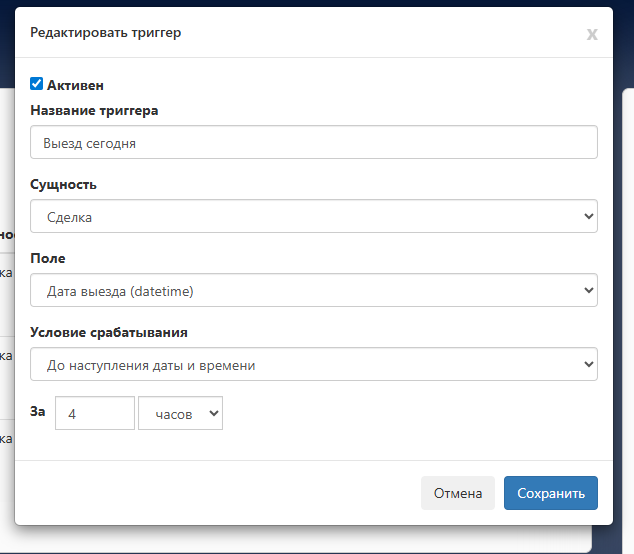Click the chevron on the часов select
Viewport: 634px width, 554px height.
click(212, 413)
